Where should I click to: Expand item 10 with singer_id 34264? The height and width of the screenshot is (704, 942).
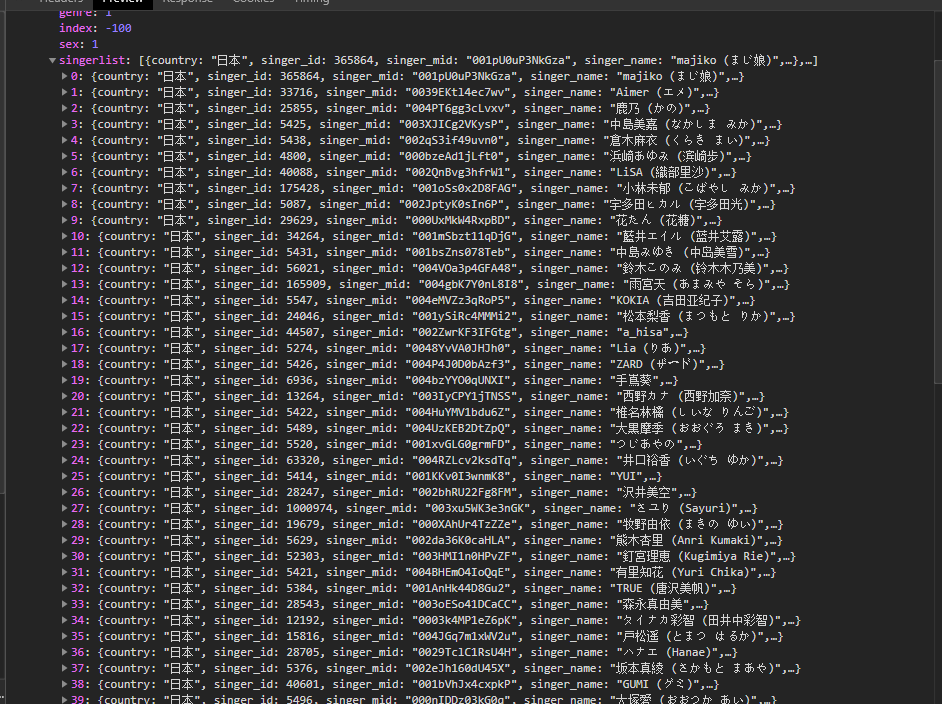[64, 237]
